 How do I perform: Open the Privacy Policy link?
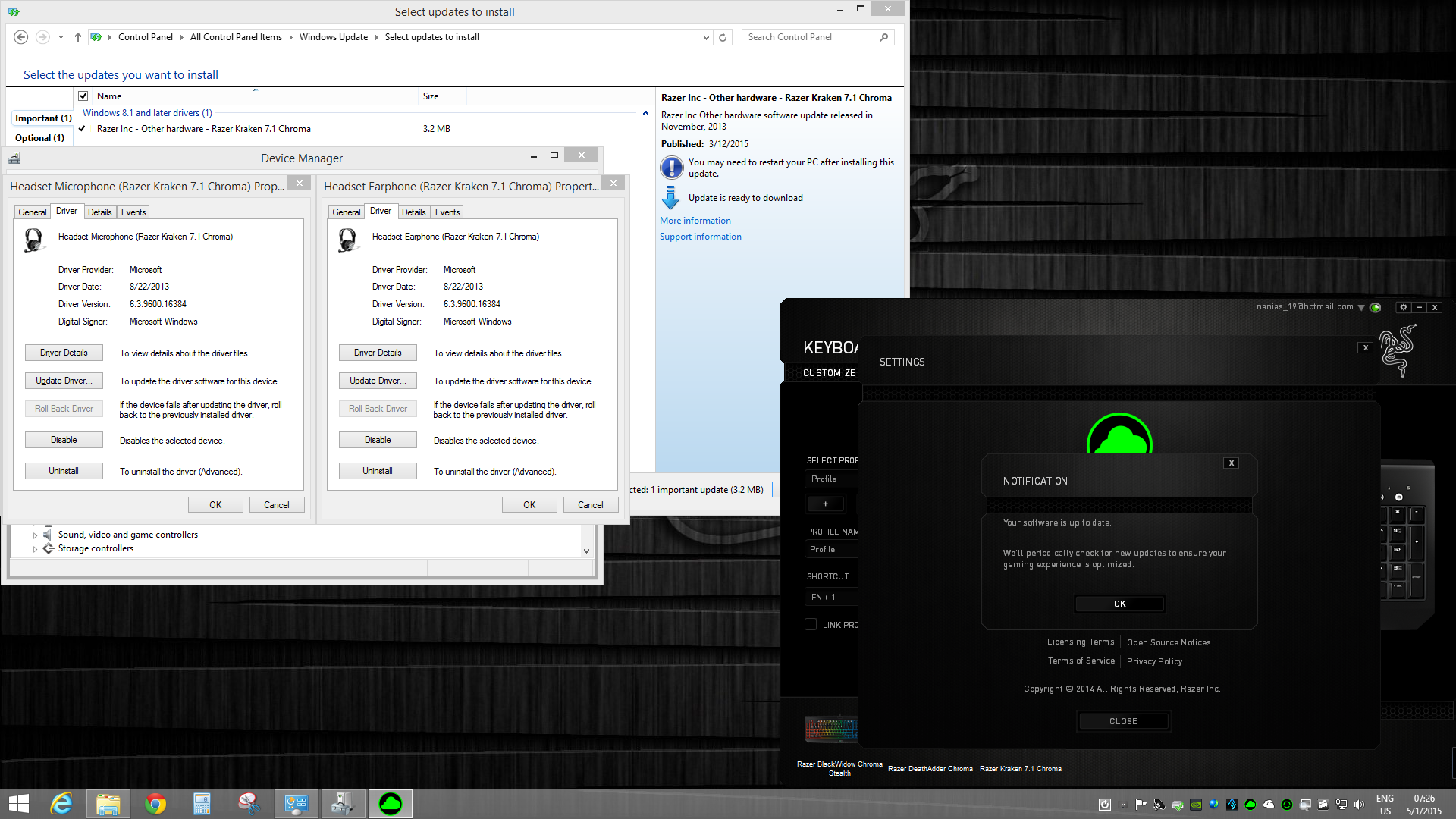coord(1154,661)
